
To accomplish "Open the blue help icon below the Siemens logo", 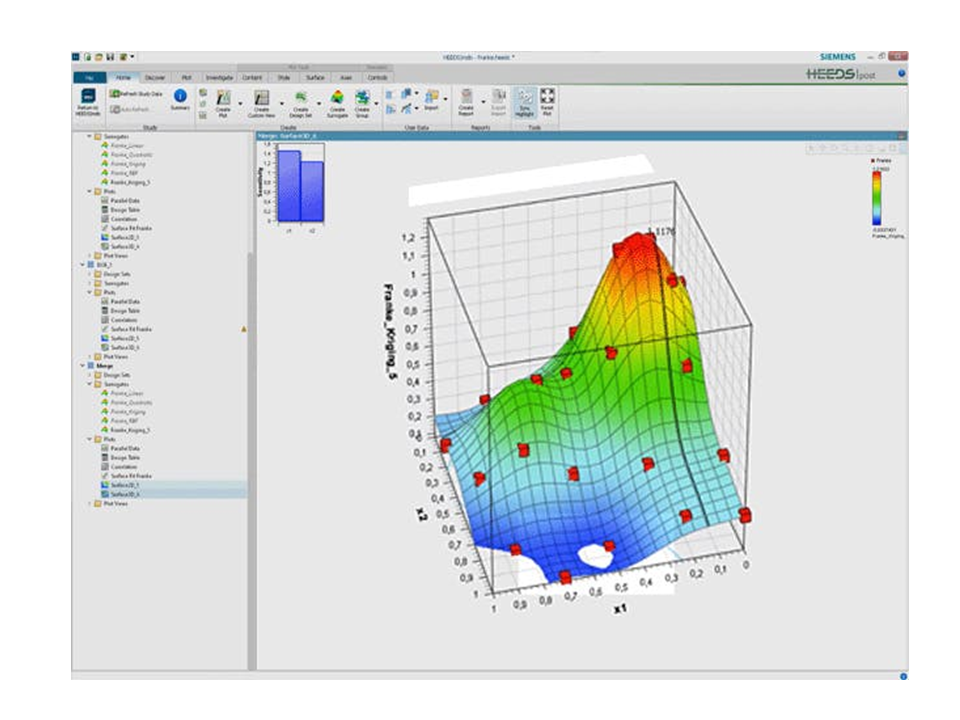I will [901, 73].
